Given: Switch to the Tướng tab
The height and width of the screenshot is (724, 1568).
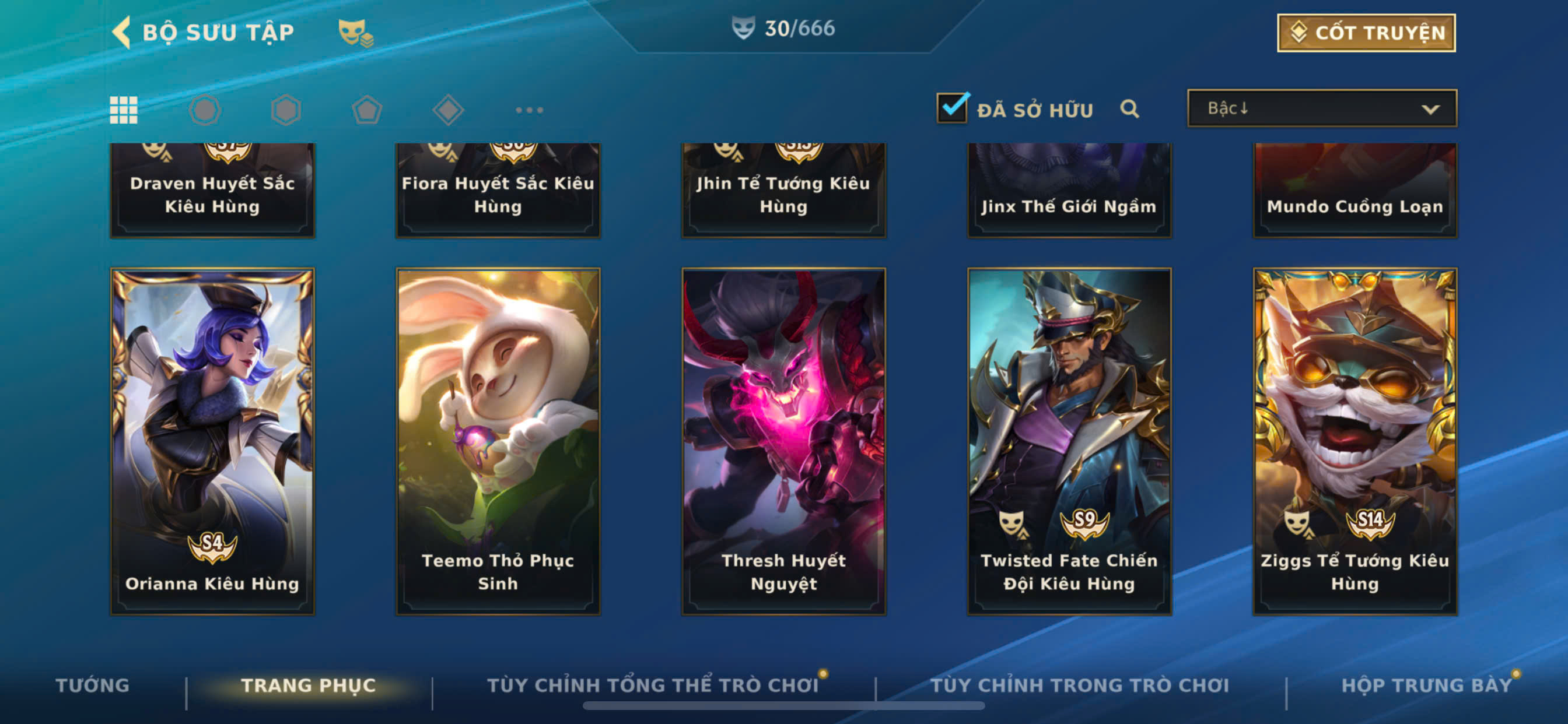Looking at the screenshot, I should click(x=93, y=685).
